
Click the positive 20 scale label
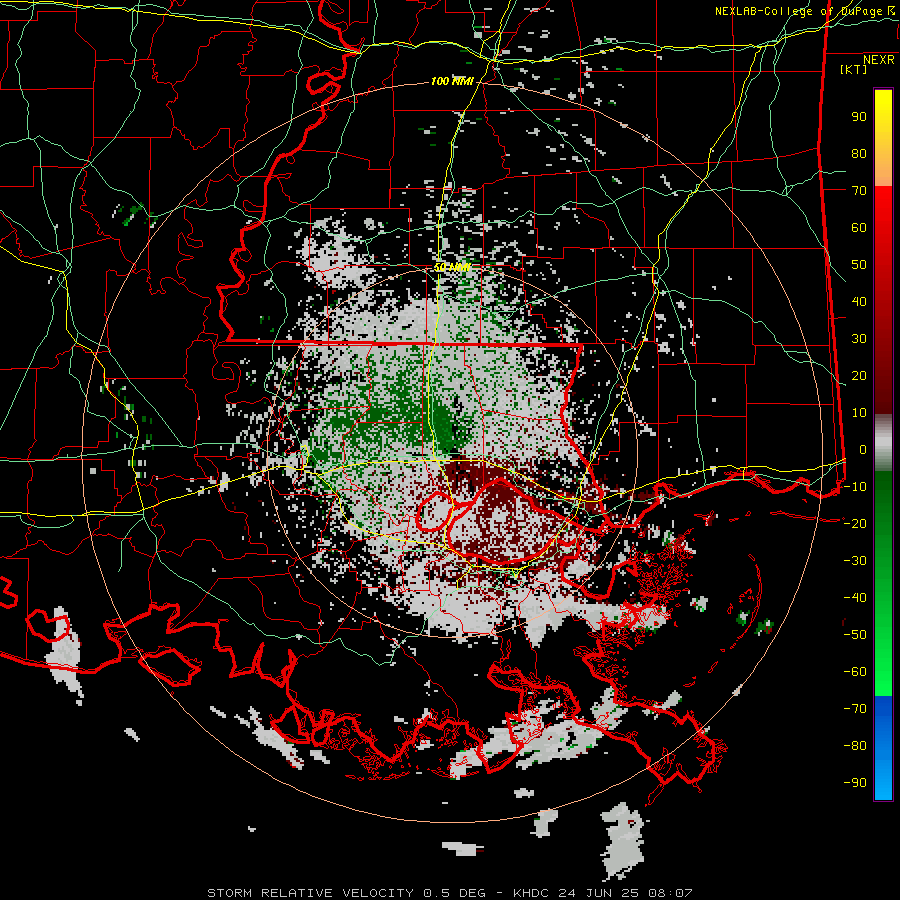point(859,375)
